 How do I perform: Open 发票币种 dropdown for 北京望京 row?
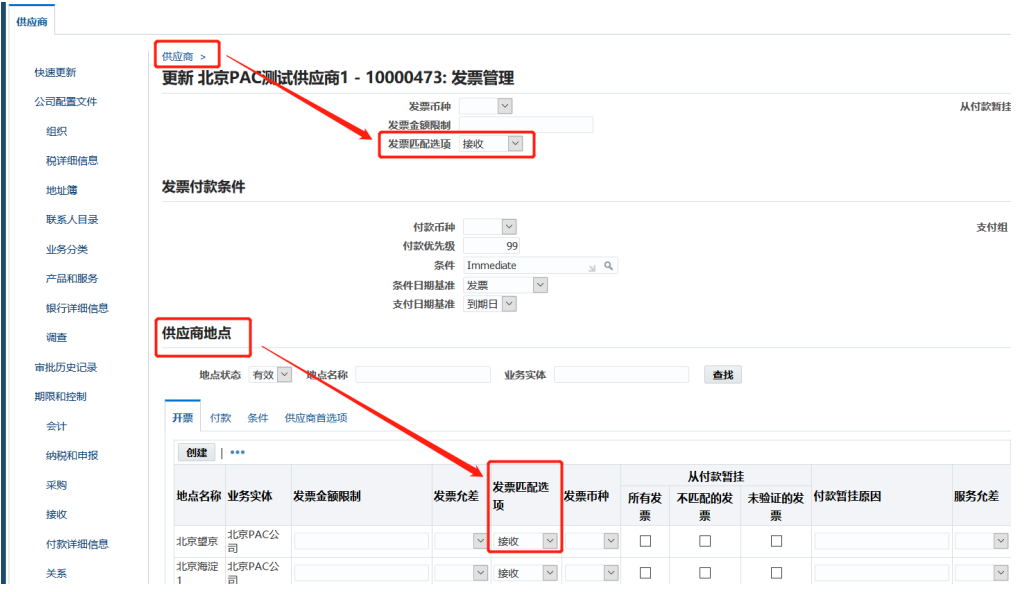click(x=592, y=541)
